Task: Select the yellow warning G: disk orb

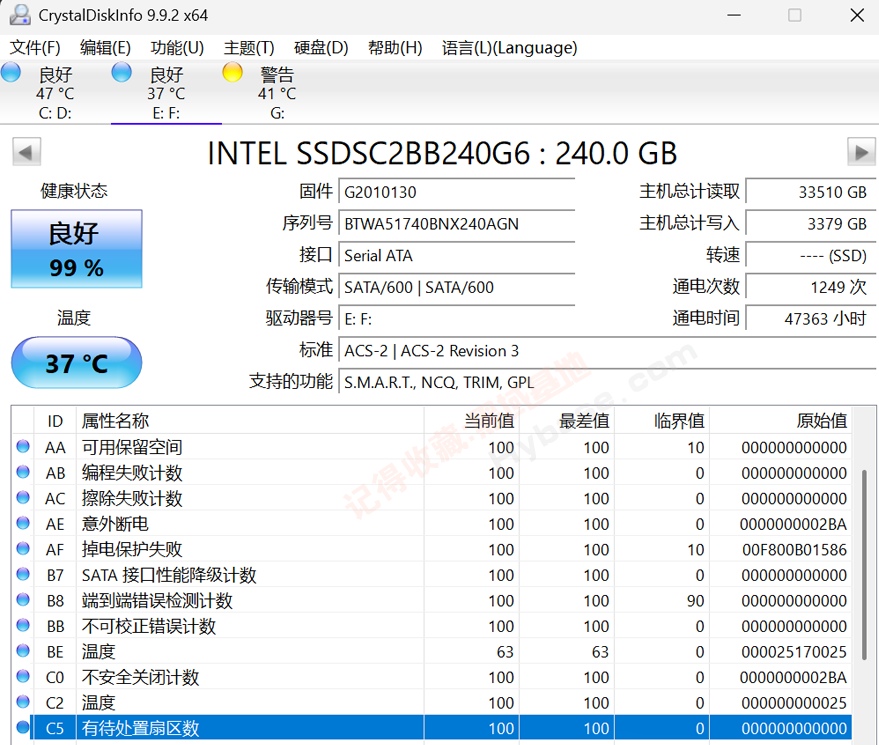Action: 232,72
